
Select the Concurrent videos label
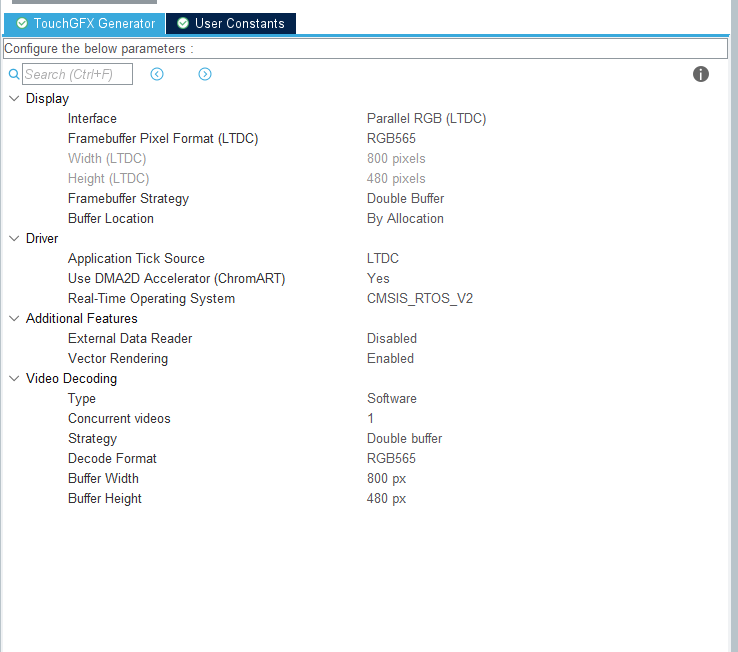click(x=119, y=419)
